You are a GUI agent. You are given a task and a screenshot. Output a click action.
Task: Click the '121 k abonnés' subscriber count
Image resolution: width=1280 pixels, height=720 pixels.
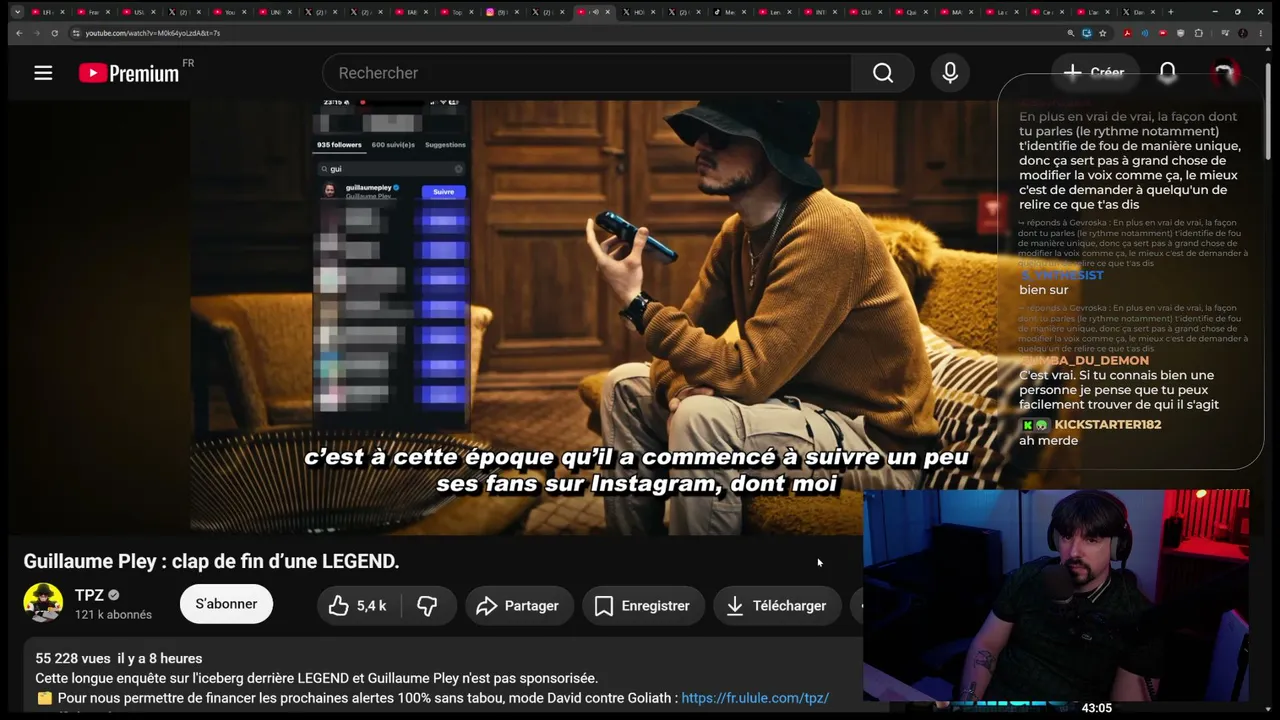[113, 615]
